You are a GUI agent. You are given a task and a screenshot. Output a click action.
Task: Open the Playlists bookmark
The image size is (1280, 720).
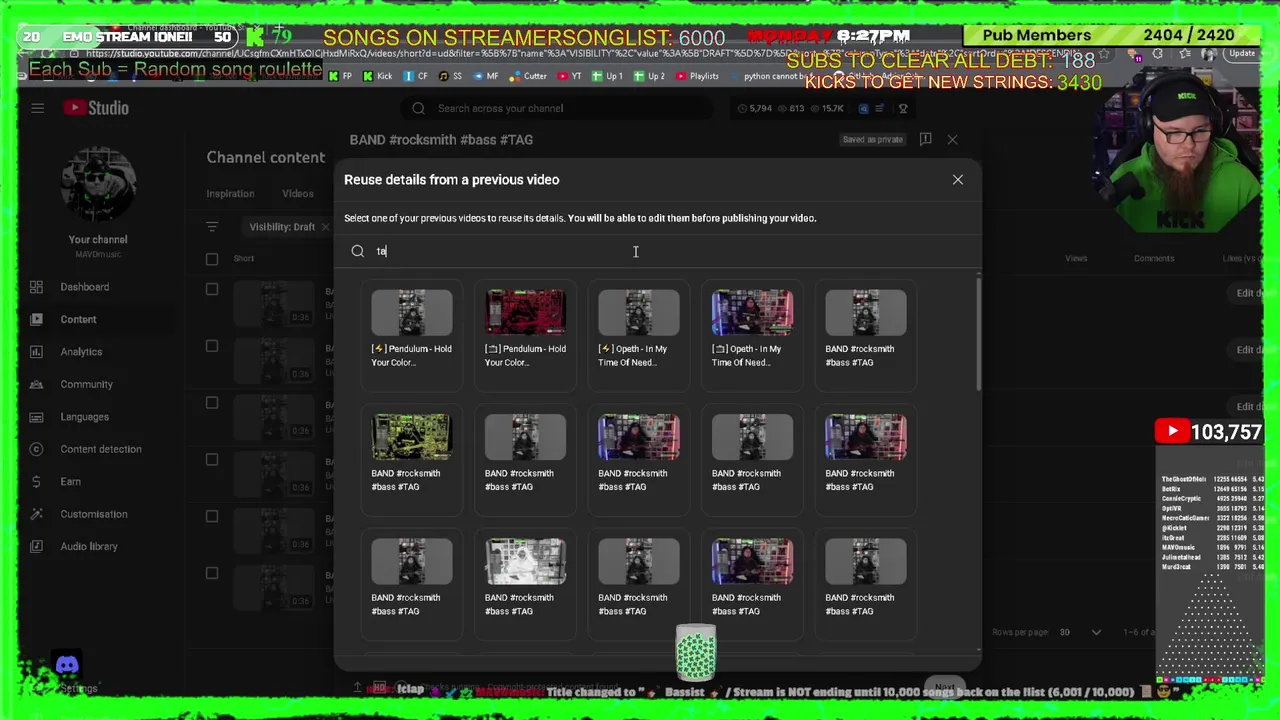tap(697, 76)
